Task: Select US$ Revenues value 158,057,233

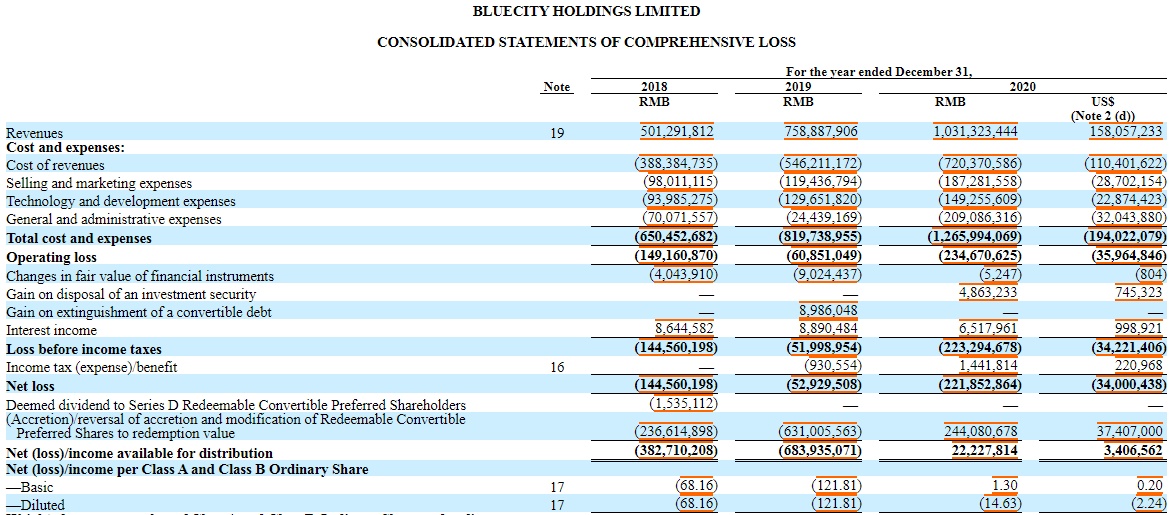Action: tap(1124, 133)
